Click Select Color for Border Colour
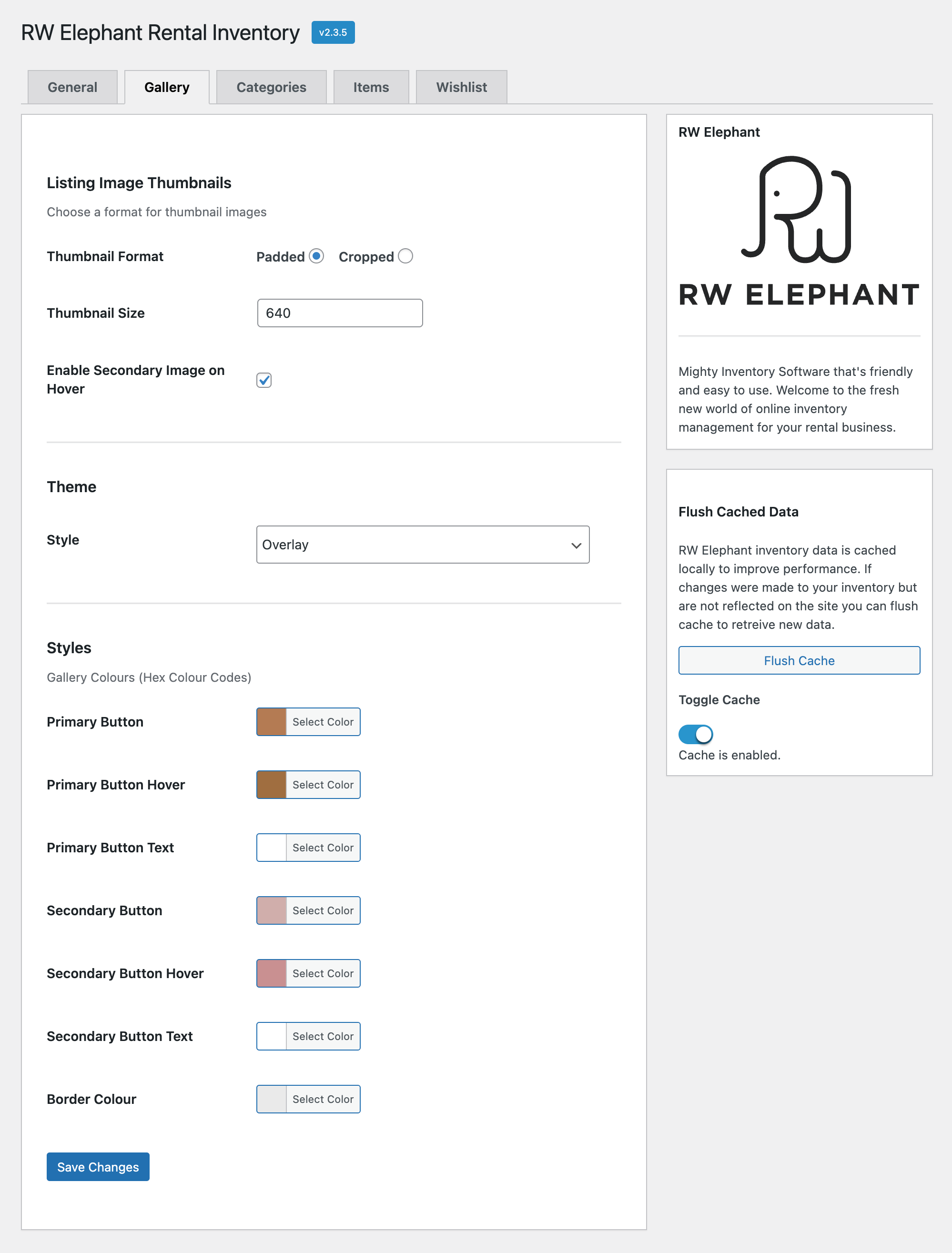The height and width of the screenshot is (1253, 952). 323,1099
